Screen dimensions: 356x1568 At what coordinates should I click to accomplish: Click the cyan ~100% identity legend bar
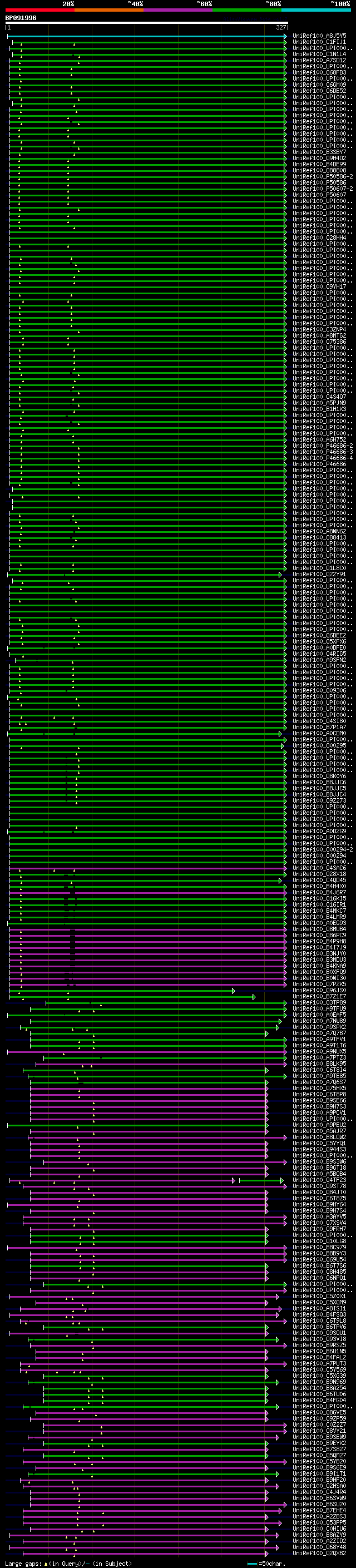tap(317, 10)
